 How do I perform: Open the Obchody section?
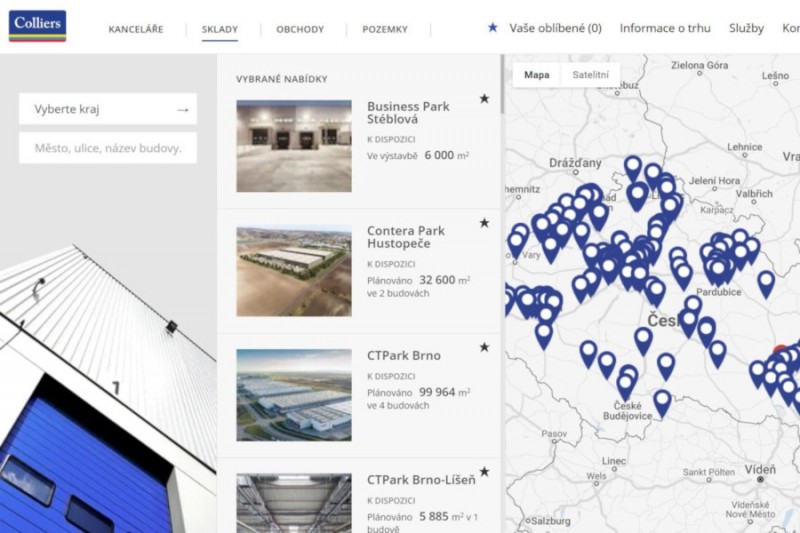tap(300, 30)
